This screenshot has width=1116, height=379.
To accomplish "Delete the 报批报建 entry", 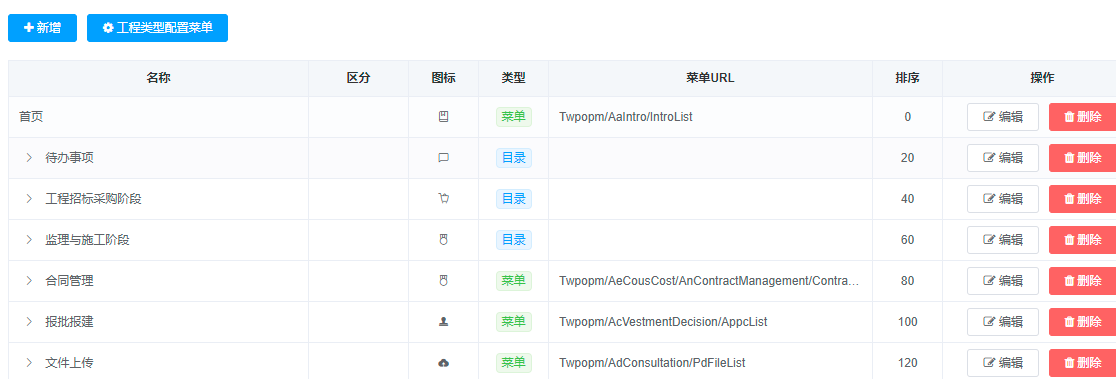I will (1083, 322).
